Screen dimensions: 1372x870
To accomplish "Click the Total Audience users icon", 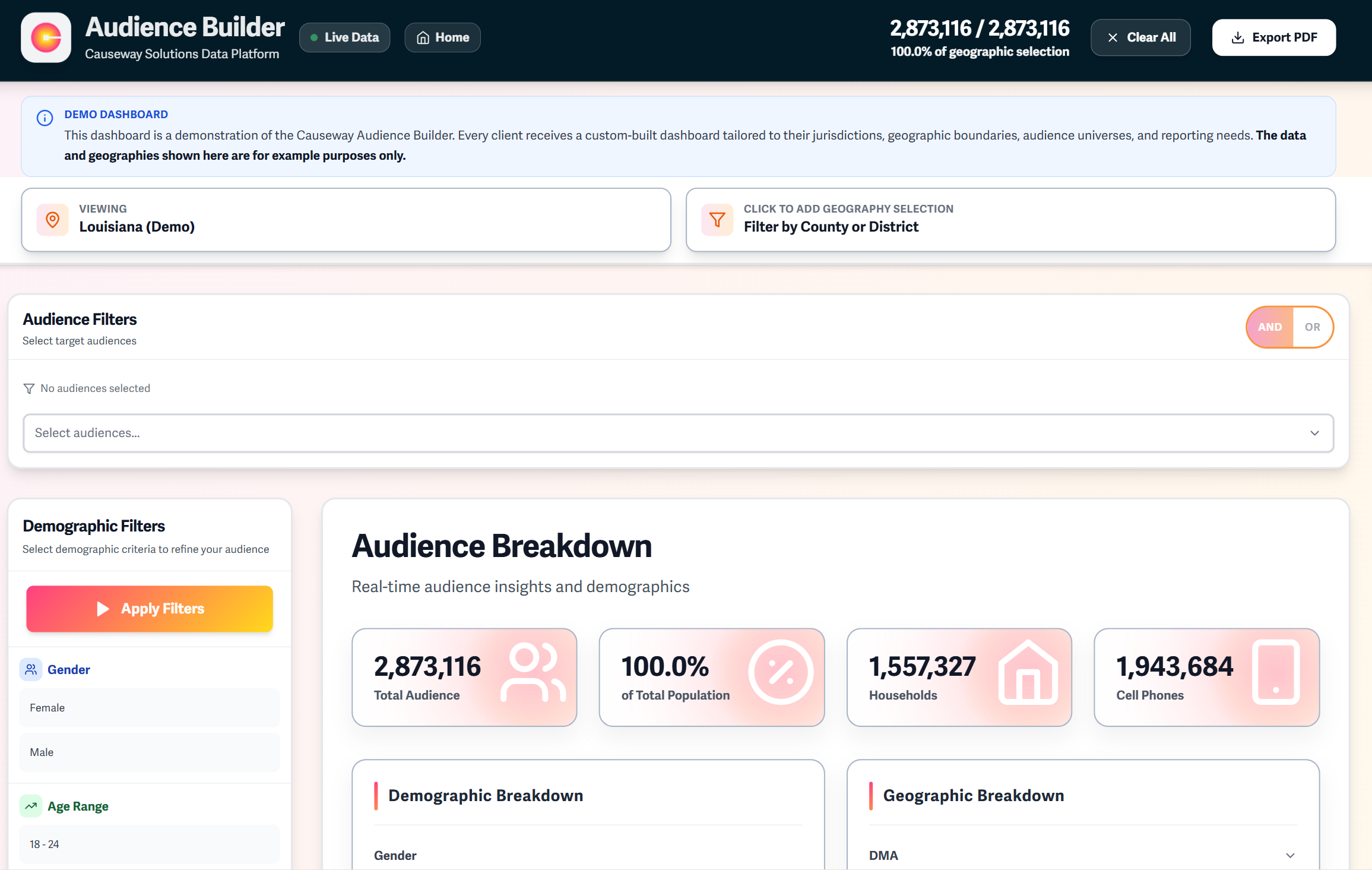I will pos(533,672).
